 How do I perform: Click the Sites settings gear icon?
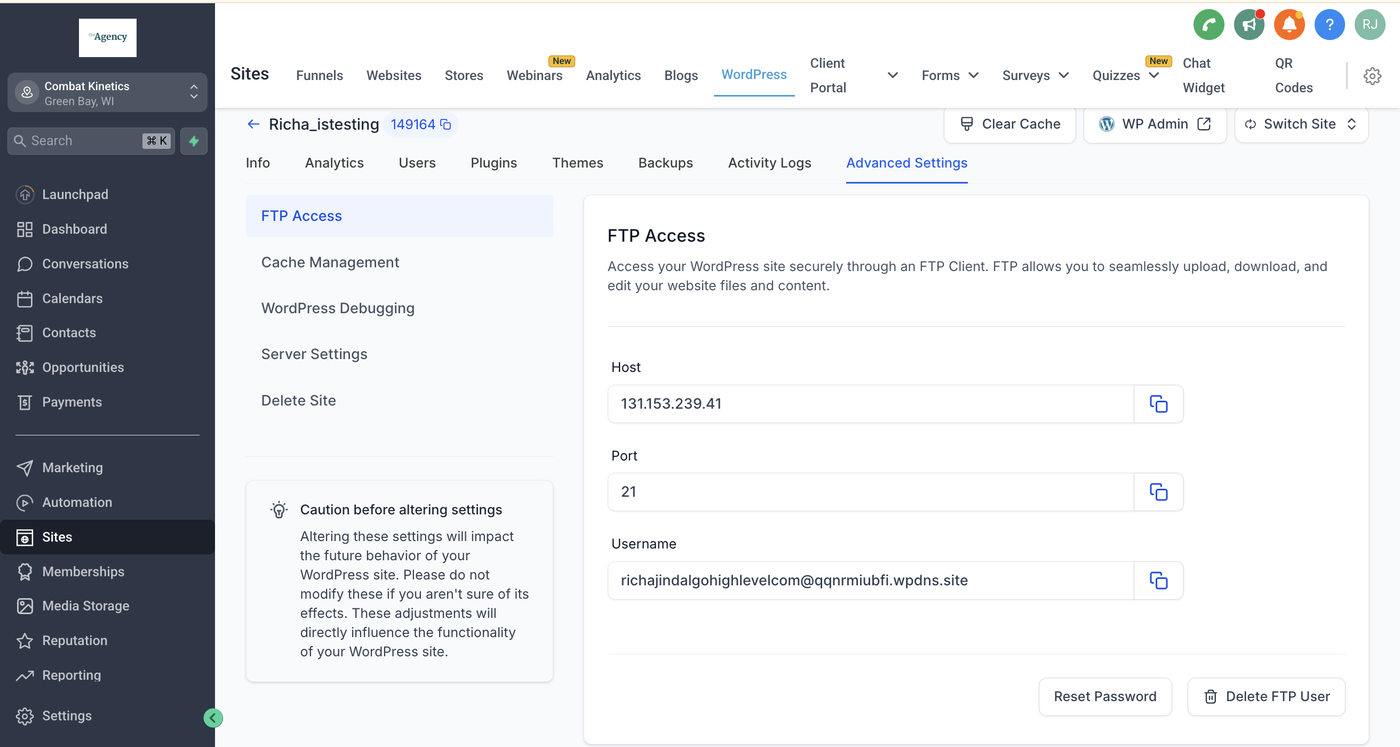(1372, 76)
